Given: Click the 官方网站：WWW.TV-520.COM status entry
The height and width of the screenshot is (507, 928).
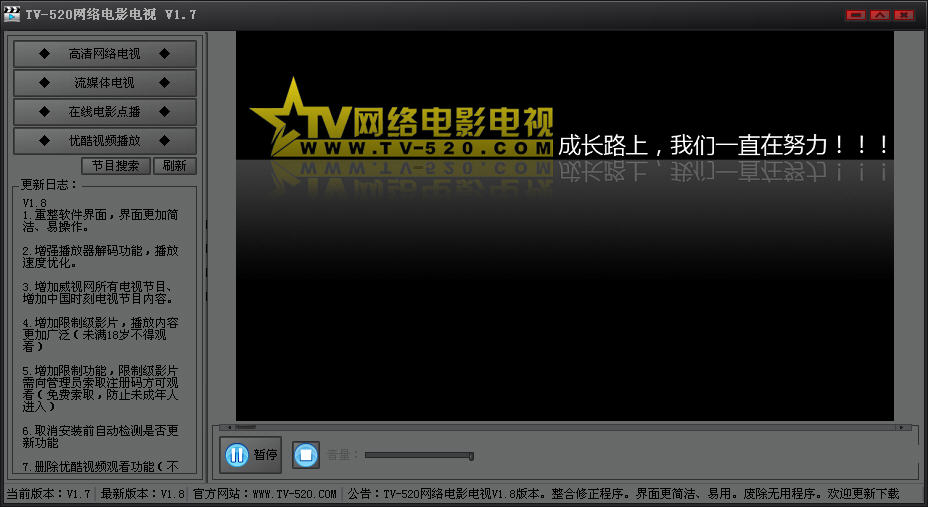Looking at the screenshot, I should (265, 493).
